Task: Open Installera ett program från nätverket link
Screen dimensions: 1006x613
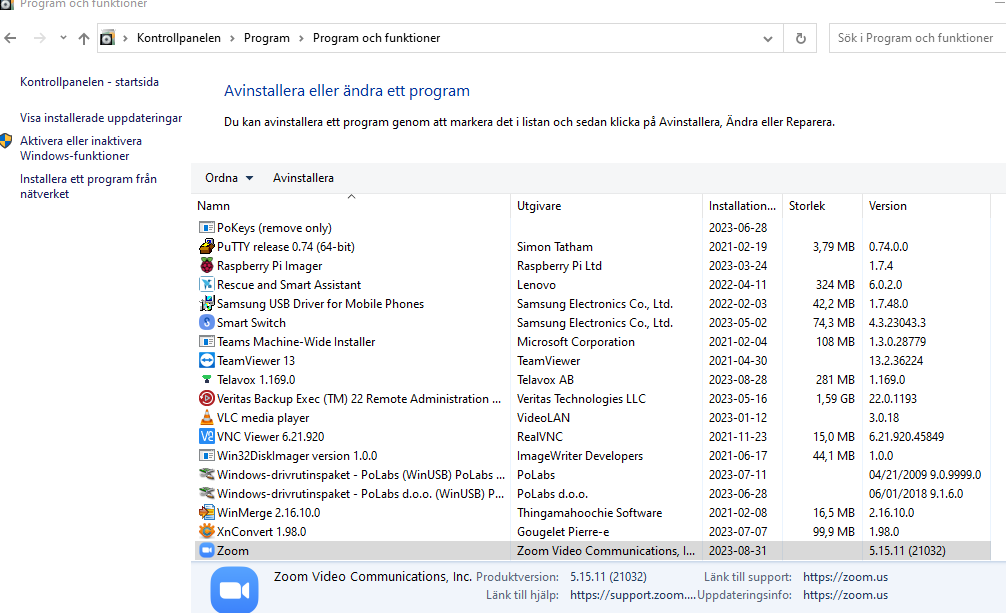Action: tap(88, 186)
